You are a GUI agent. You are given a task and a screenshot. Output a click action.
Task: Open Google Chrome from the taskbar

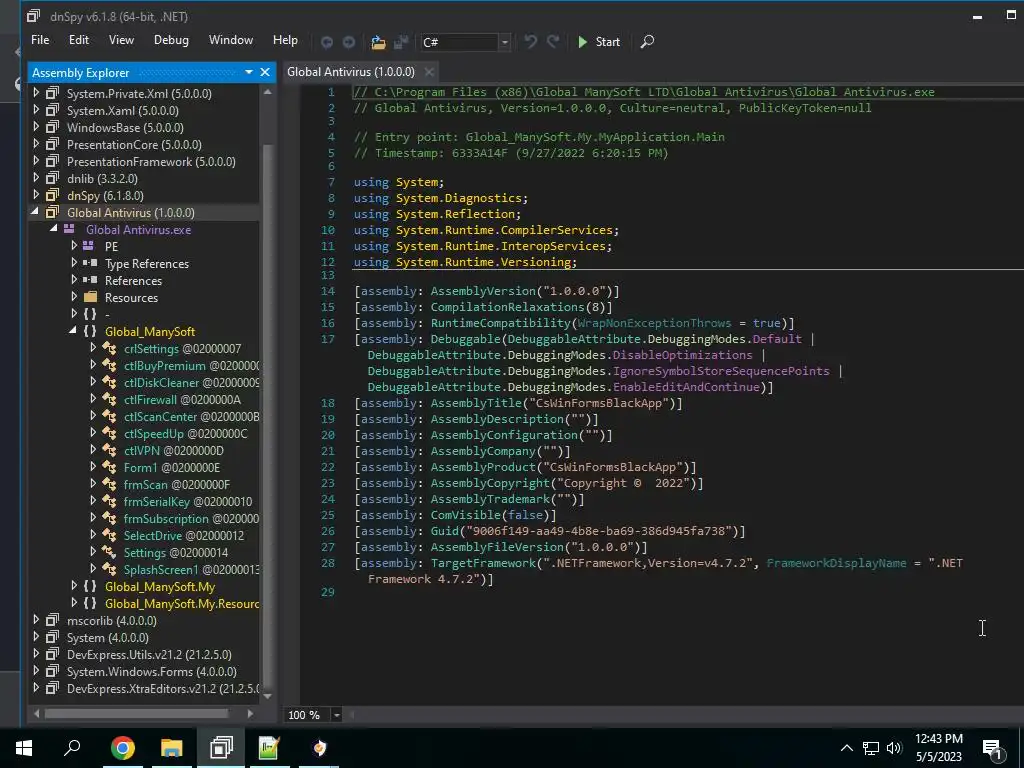coord(122,748)
